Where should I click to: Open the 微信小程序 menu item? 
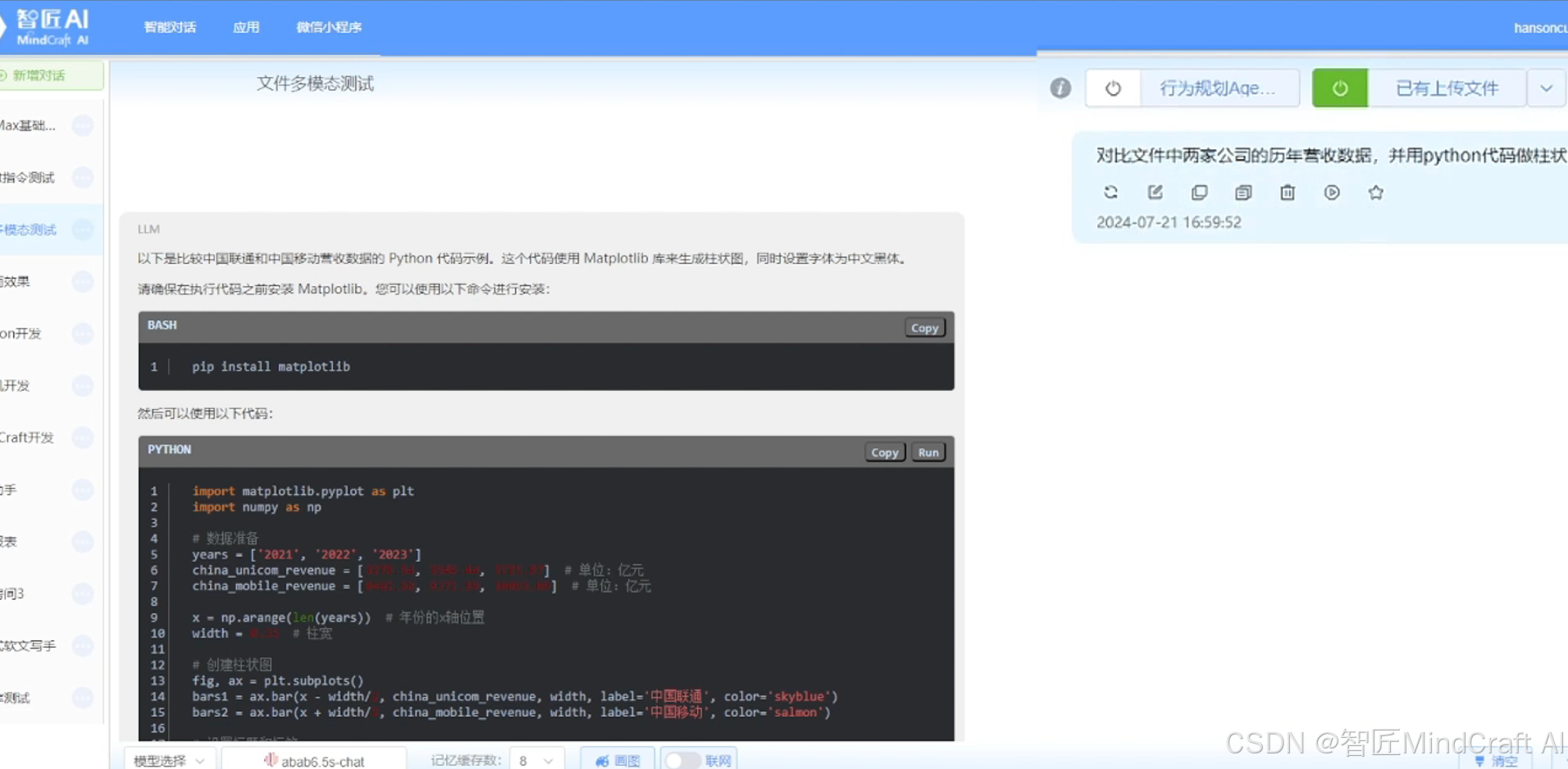[x=329, y=27]
